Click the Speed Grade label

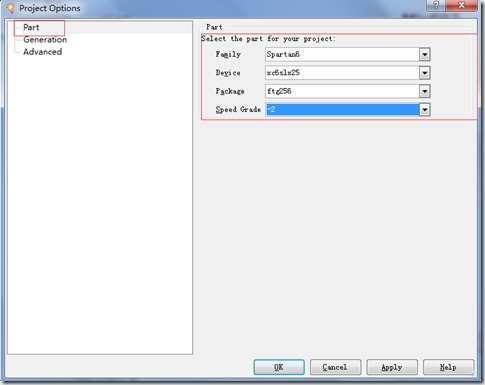[238, 109]
